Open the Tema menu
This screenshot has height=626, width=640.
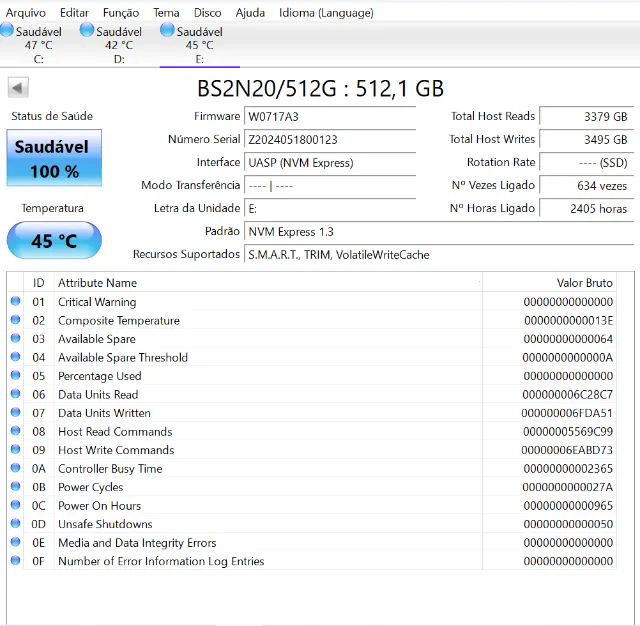166,13
